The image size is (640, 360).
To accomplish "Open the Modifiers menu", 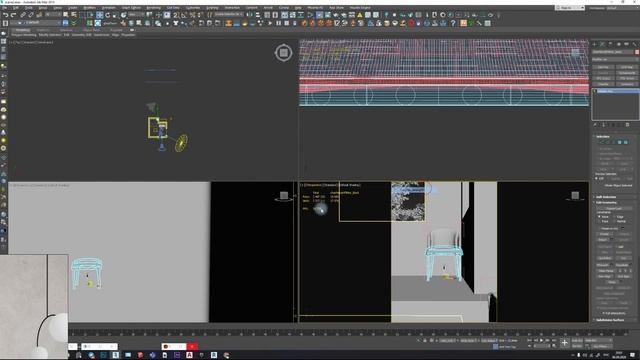I will click(x=89, y=8).
